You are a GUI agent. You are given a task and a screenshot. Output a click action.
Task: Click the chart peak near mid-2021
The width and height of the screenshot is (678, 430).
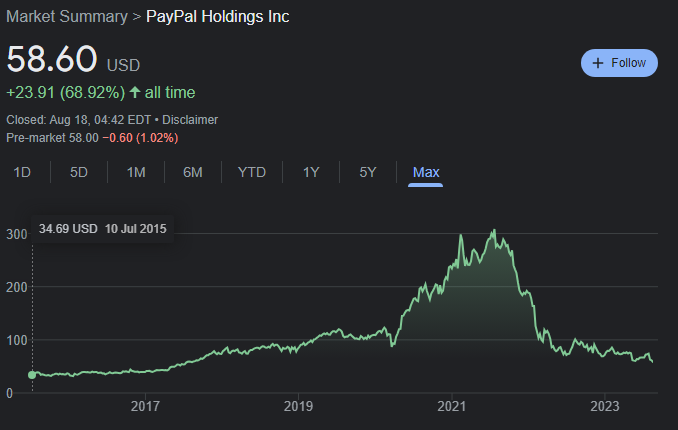(x=494, y=231)
